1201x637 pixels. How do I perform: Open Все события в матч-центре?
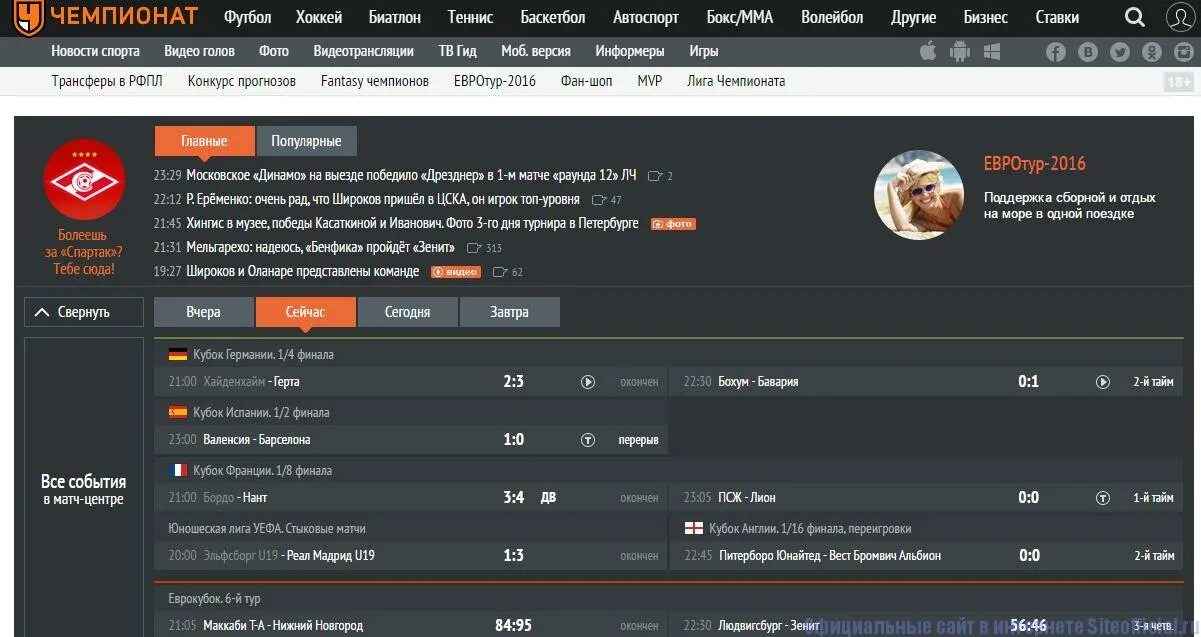tap(84, 489)
